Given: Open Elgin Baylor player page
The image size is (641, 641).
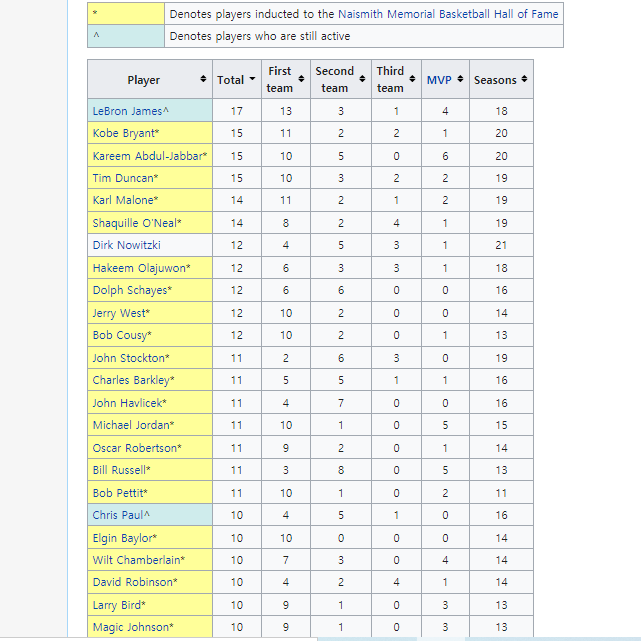Looking at the screenshot, I should [123, 538].
